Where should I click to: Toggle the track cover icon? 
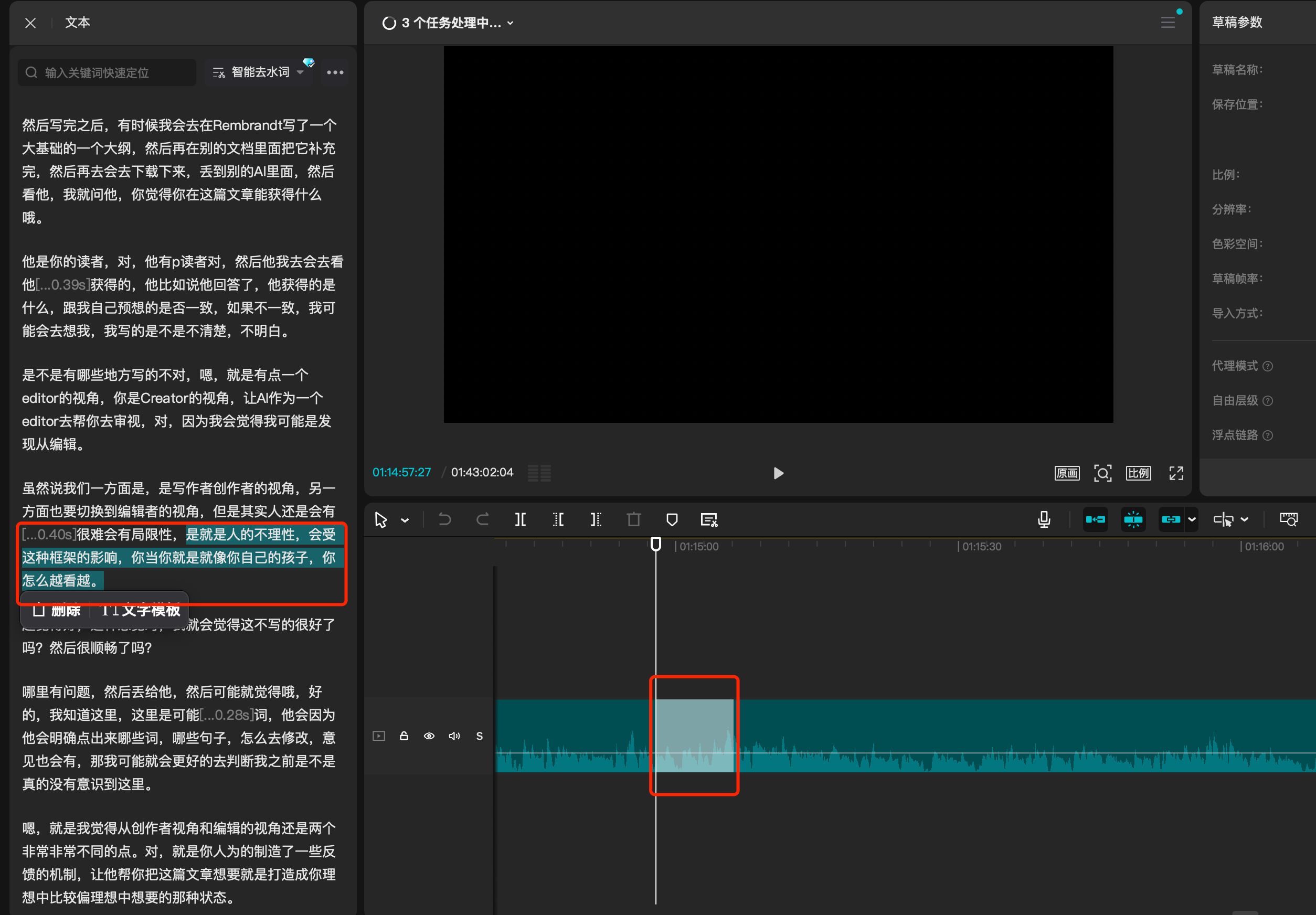pos(379,736)
